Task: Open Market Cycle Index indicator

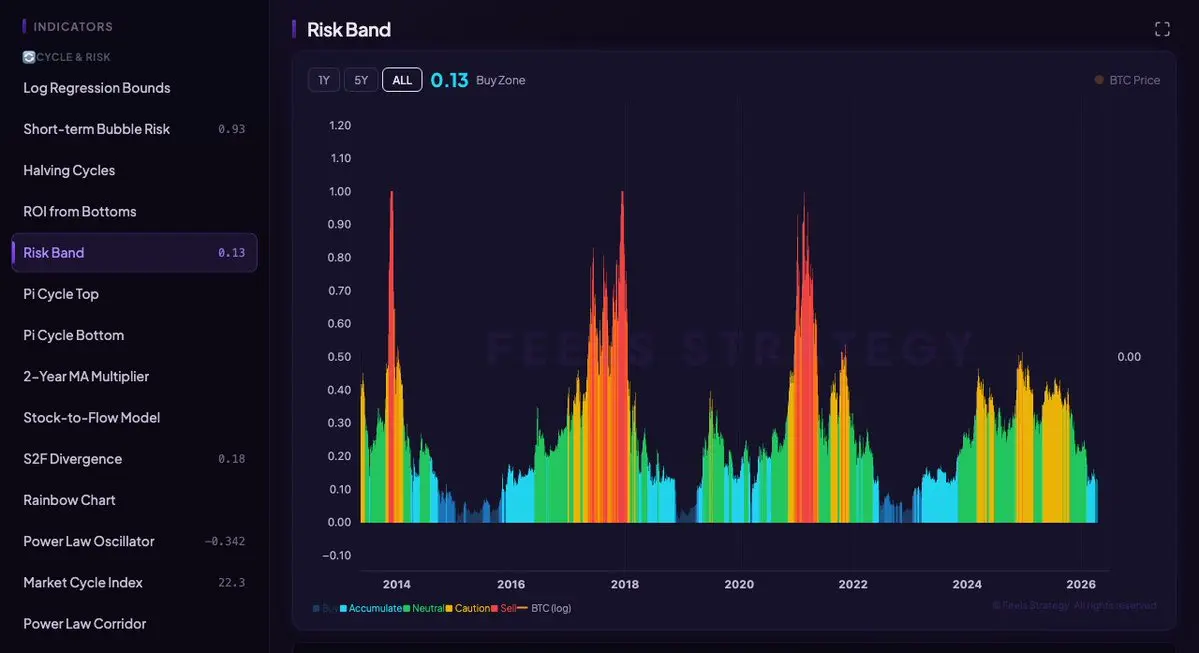Action: [x=134, y=583]
